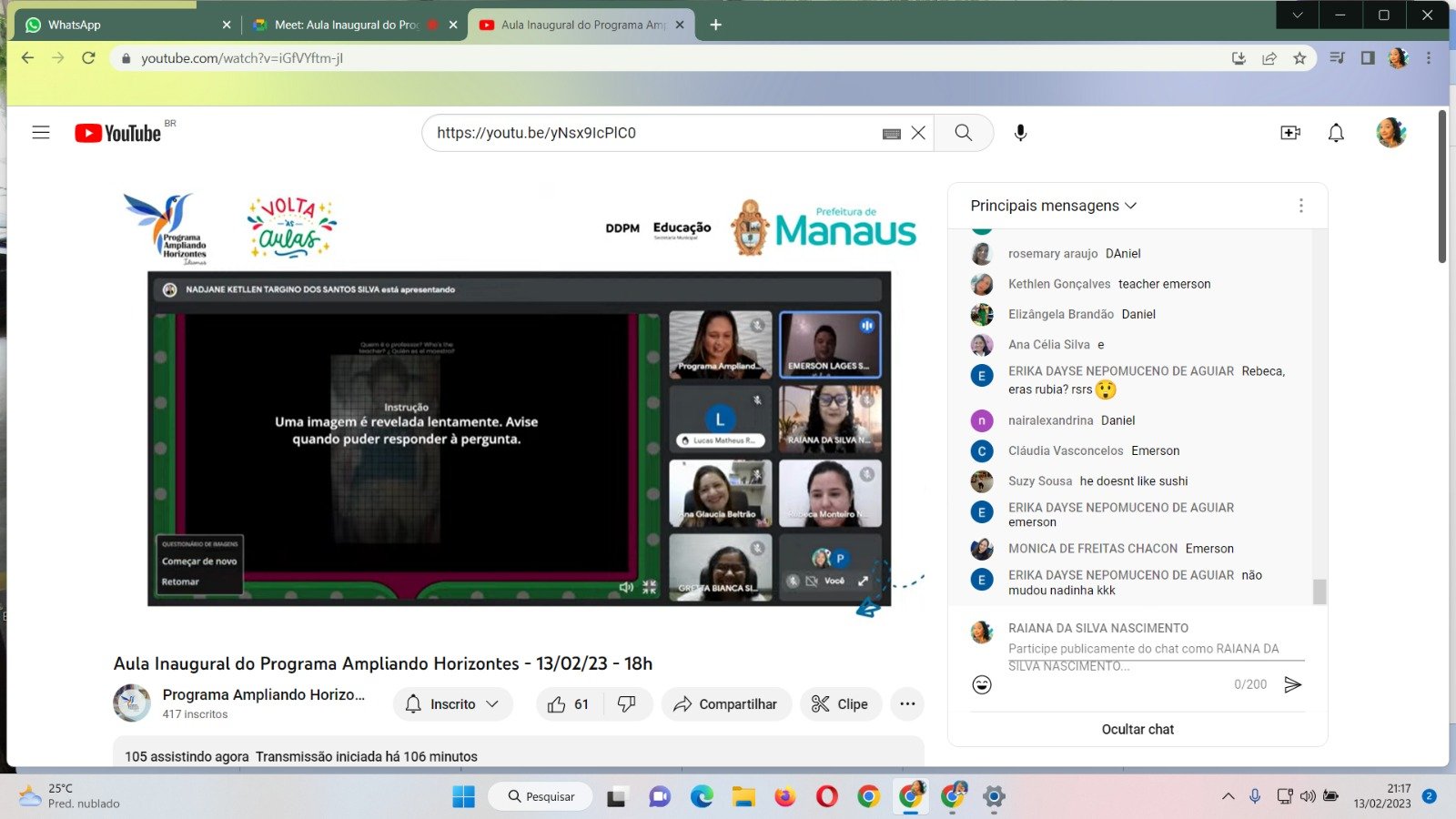Click the Compartilhar share button
The width and height of the screenshot is (1456, 819).
pos(726,704)
